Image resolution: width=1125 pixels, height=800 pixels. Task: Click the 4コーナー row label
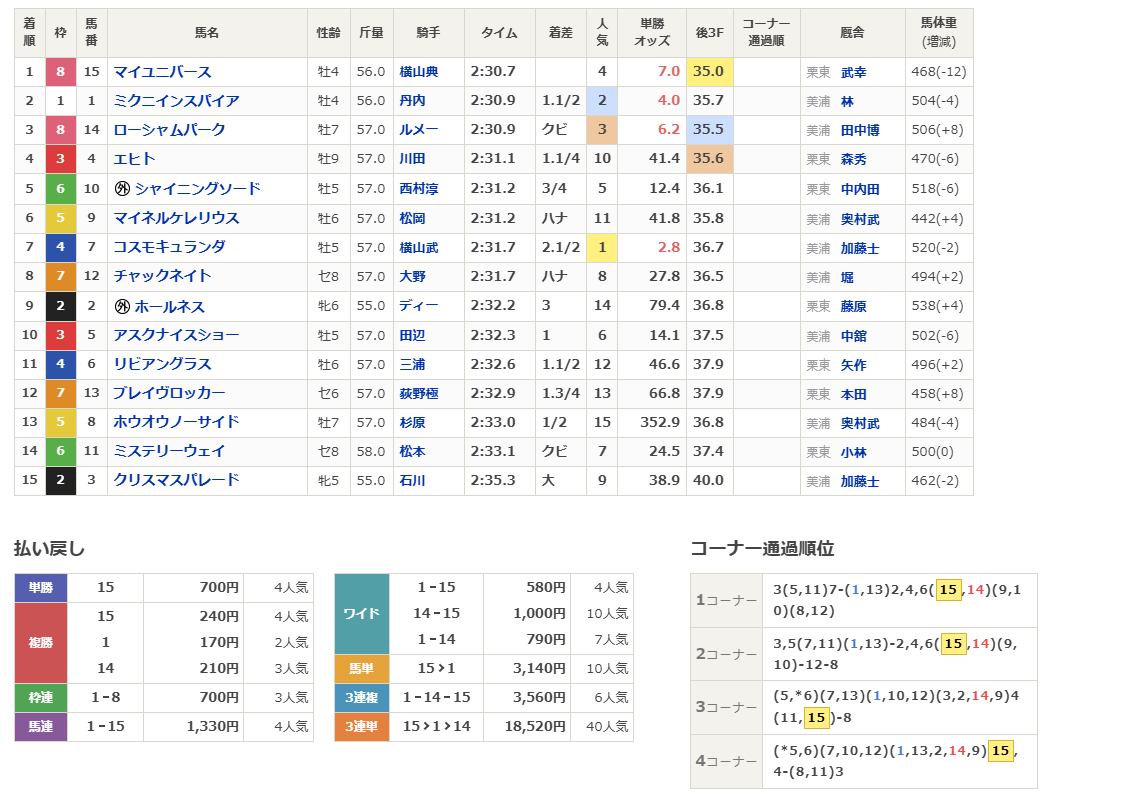(x=726, y=761)
